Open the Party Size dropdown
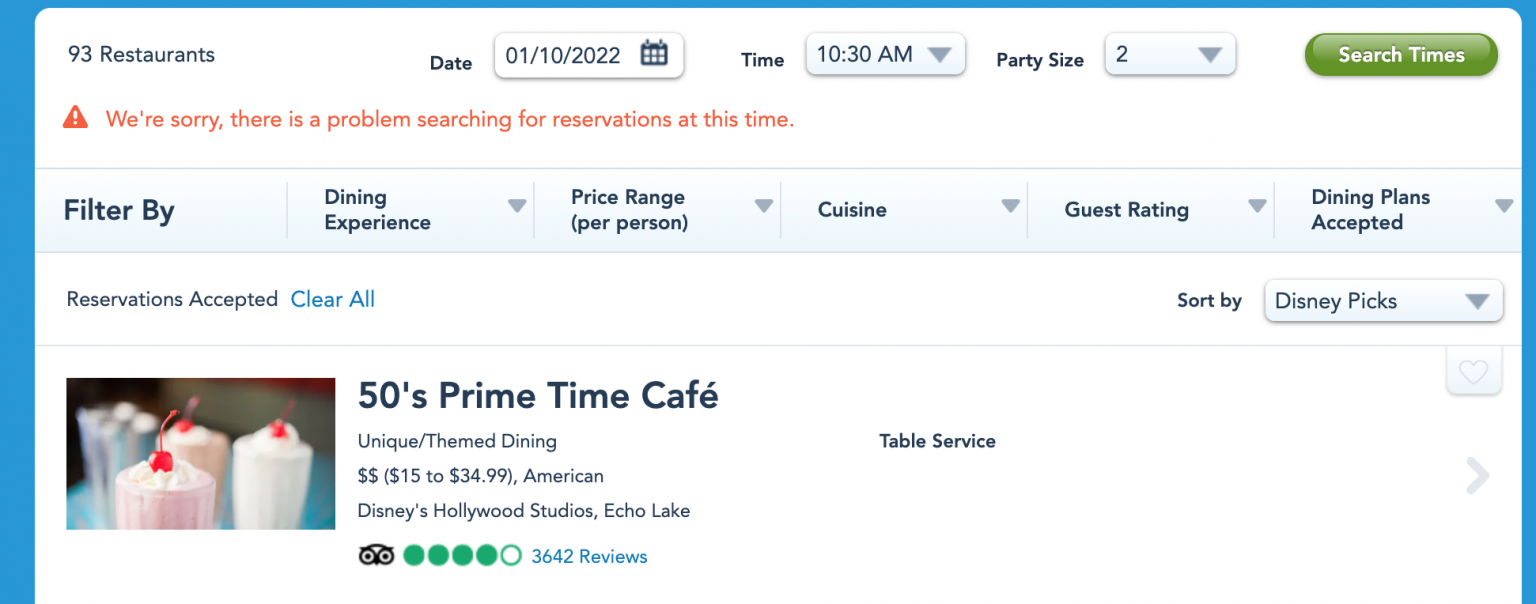Screen dimensions: 1536x604 1170,55
